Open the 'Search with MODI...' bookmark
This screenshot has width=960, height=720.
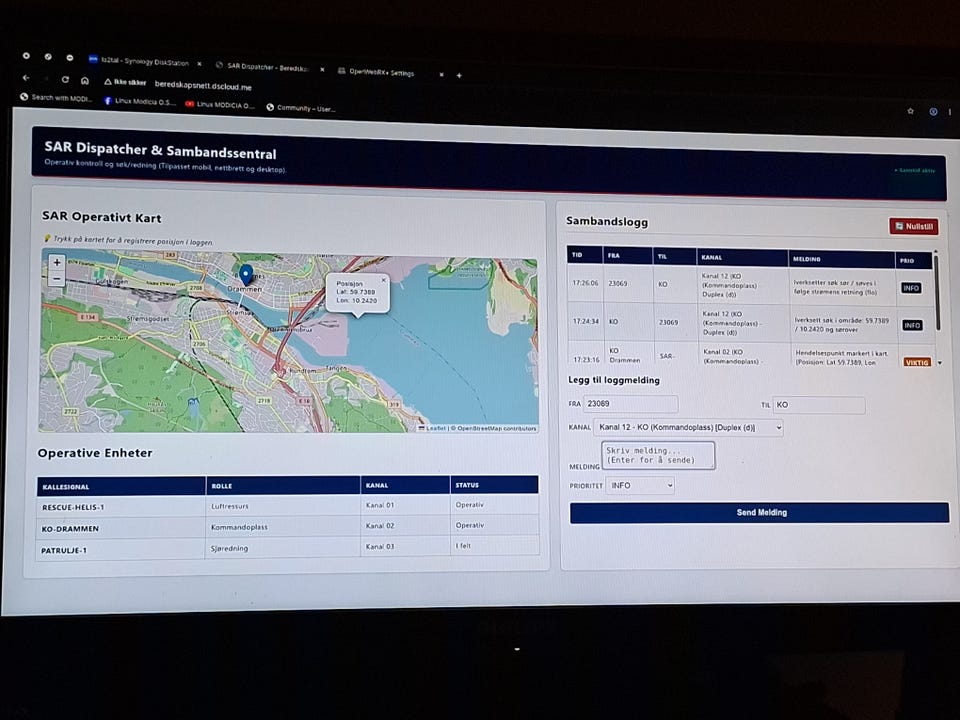click(x=56, y=97)
